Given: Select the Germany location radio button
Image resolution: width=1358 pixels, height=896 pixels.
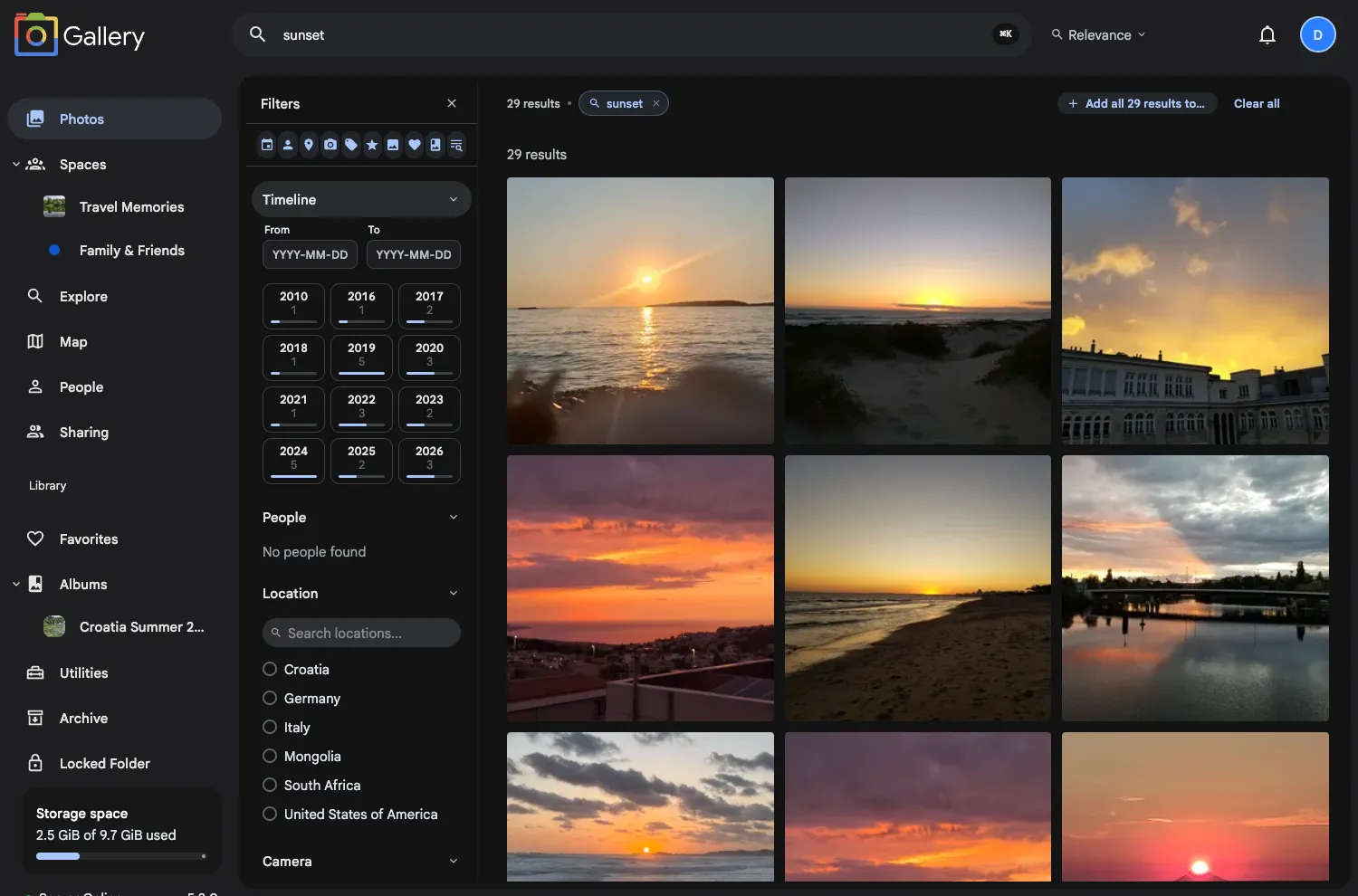Looking at the screenshot, I should [270, 698].
